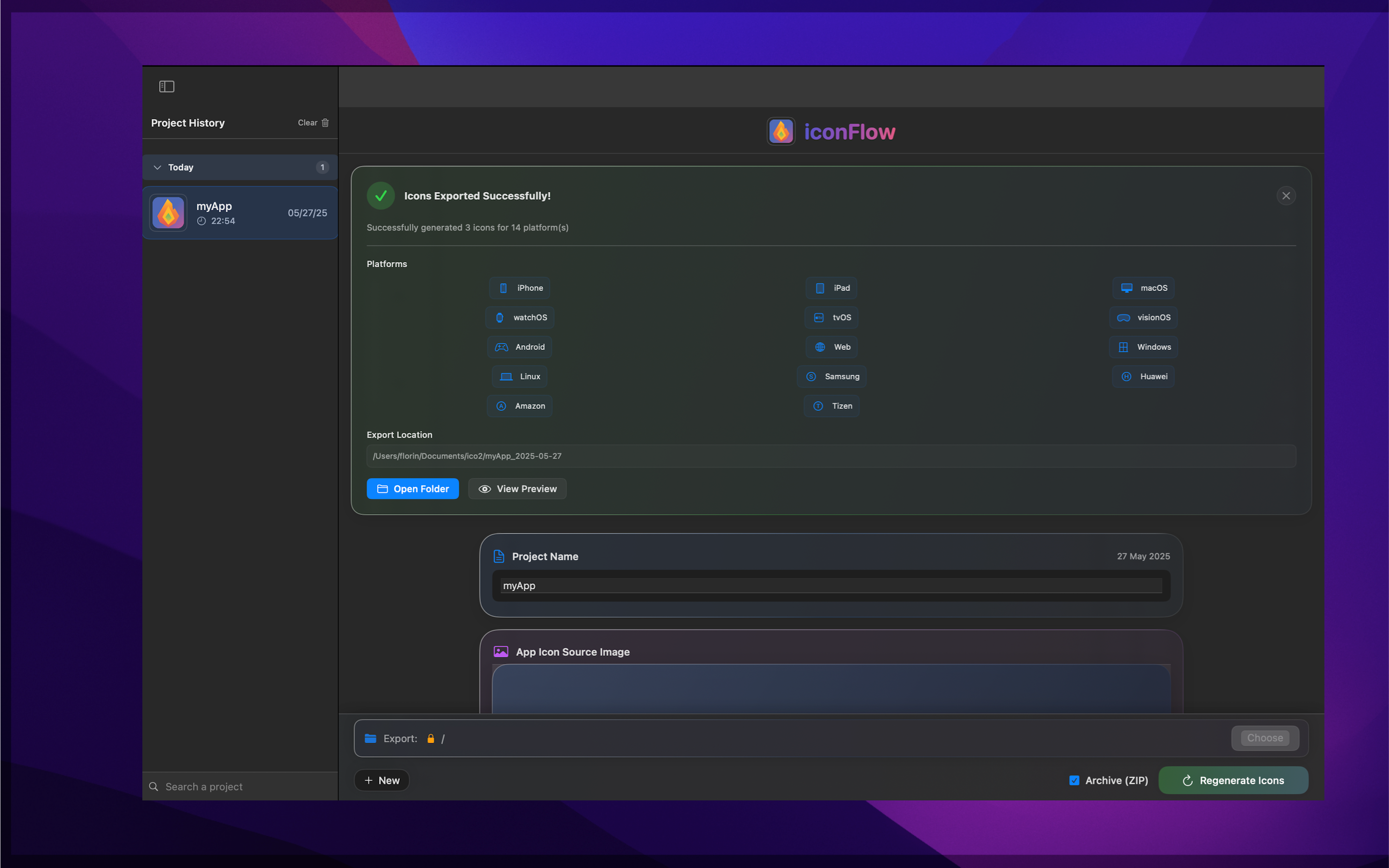The image size is (1389, 868).
Task: Click the Huawei platform chip
Action: tap(1144, 377)
